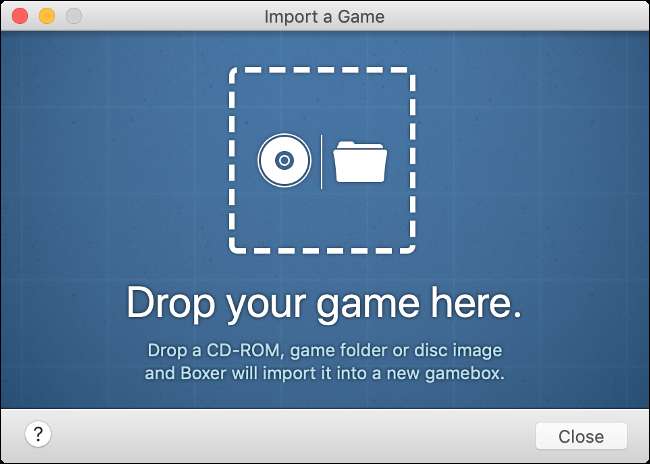Click the words game folder in the description
The width and height of the screenshot is (650, 464).
click(339, 351)
